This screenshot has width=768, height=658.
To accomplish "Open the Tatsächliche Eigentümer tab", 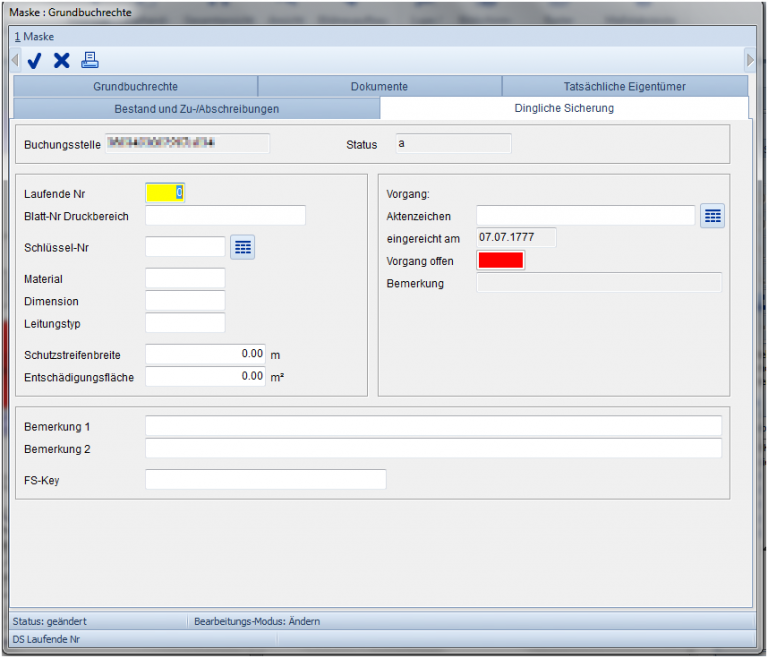I will click(x=624, y=87).
